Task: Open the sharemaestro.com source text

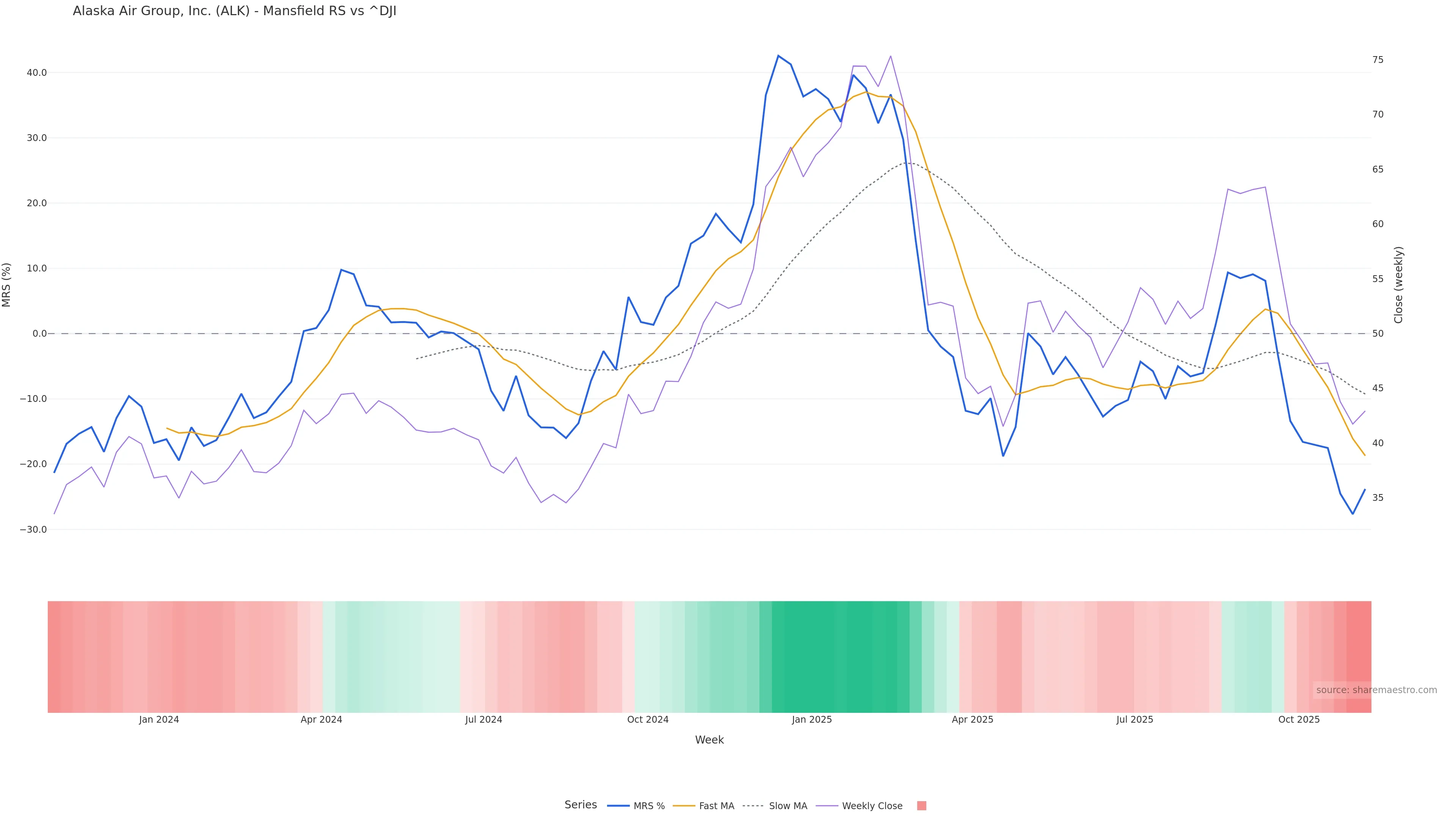Action: 1376,690
